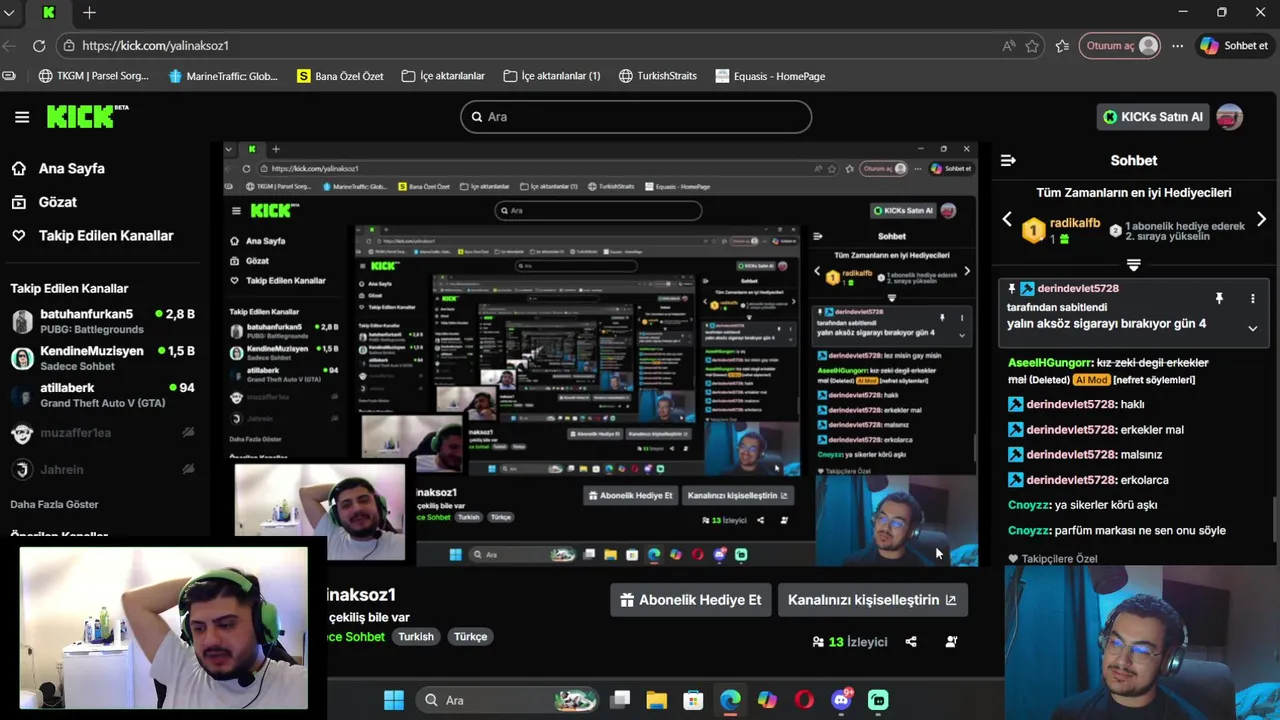Open a new browser tab
Screen dimensions: 1280x720
click(89, 13)
